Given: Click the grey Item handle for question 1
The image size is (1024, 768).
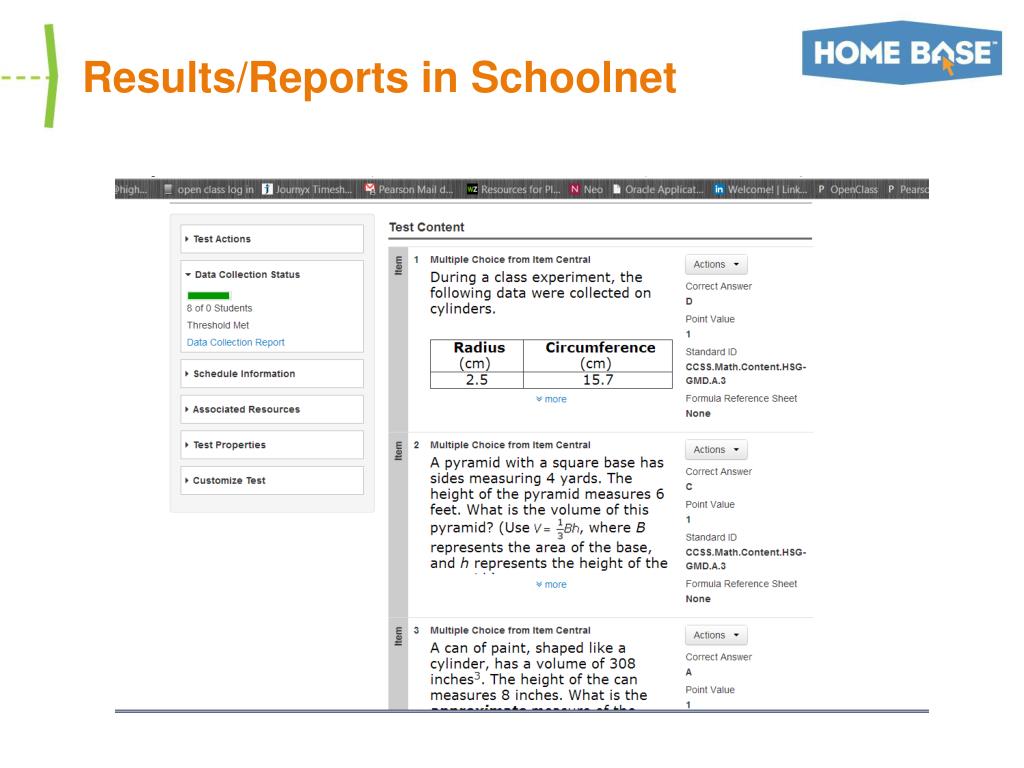Looking at the screenshot, I should click(398, 339).
